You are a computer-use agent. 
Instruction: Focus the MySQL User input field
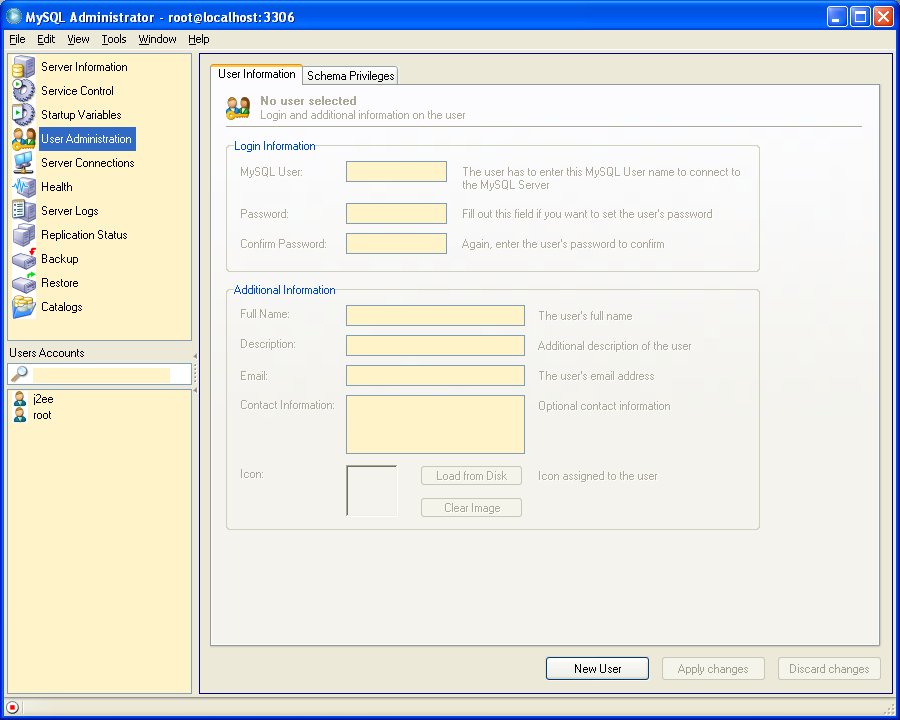pos(396,172)
